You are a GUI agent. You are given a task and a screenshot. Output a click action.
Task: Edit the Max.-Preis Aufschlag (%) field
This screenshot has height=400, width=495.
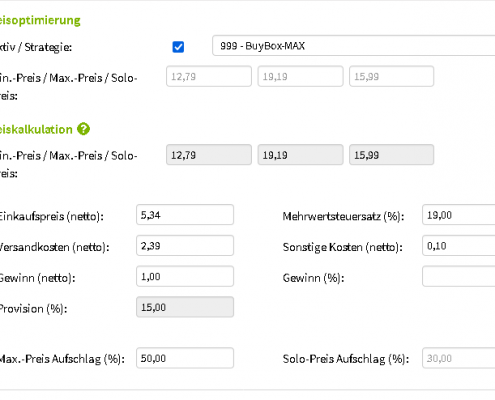pos(185,358)
